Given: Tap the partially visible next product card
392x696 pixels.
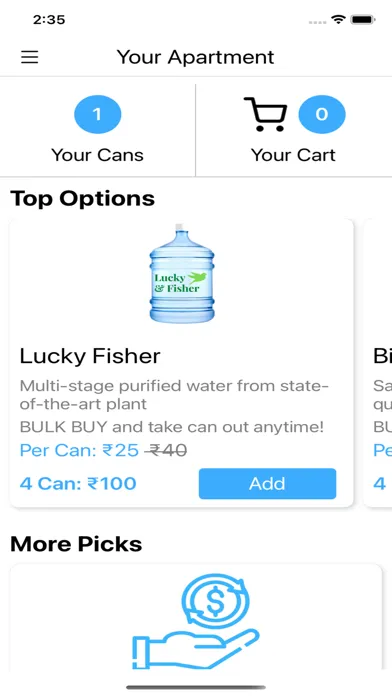Looking at the screenshot, I should 378,363.
